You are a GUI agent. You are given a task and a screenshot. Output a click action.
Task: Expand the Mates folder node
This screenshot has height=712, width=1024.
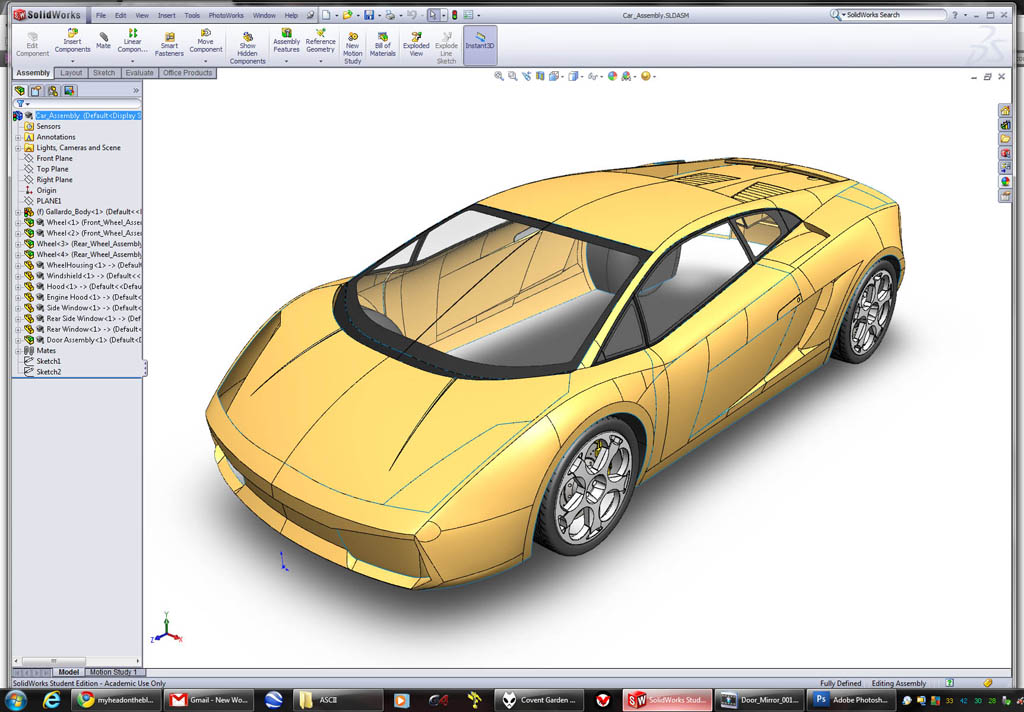coord(18,351)
